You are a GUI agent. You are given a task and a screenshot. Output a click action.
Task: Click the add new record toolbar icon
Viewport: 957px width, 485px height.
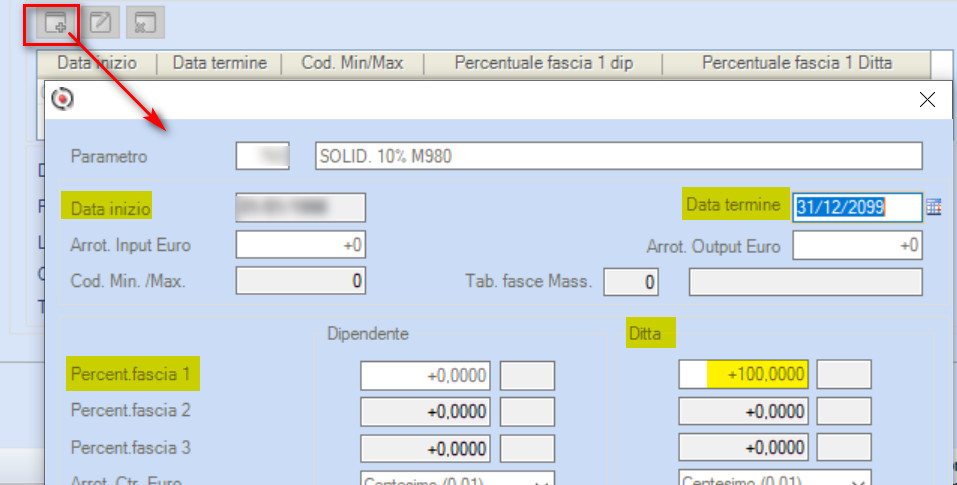point(55,23)
